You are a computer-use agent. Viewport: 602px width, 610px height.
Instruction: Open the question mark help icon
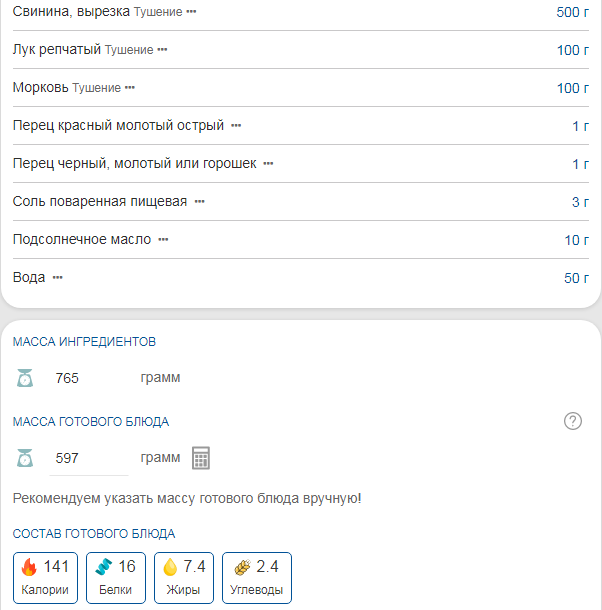[573, 421]
